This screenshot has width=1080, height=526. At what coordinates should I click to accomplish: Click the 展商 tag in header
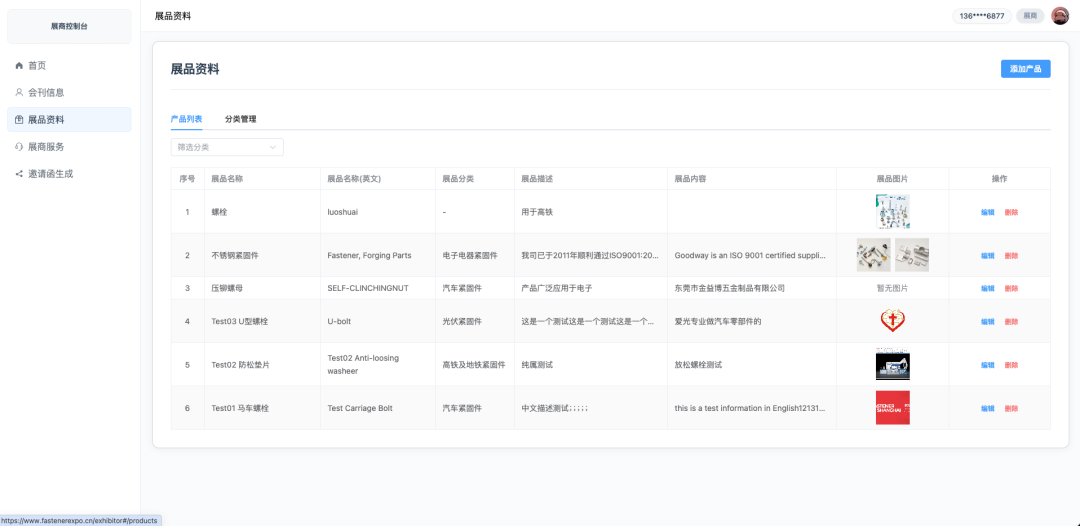point(1030,16)
